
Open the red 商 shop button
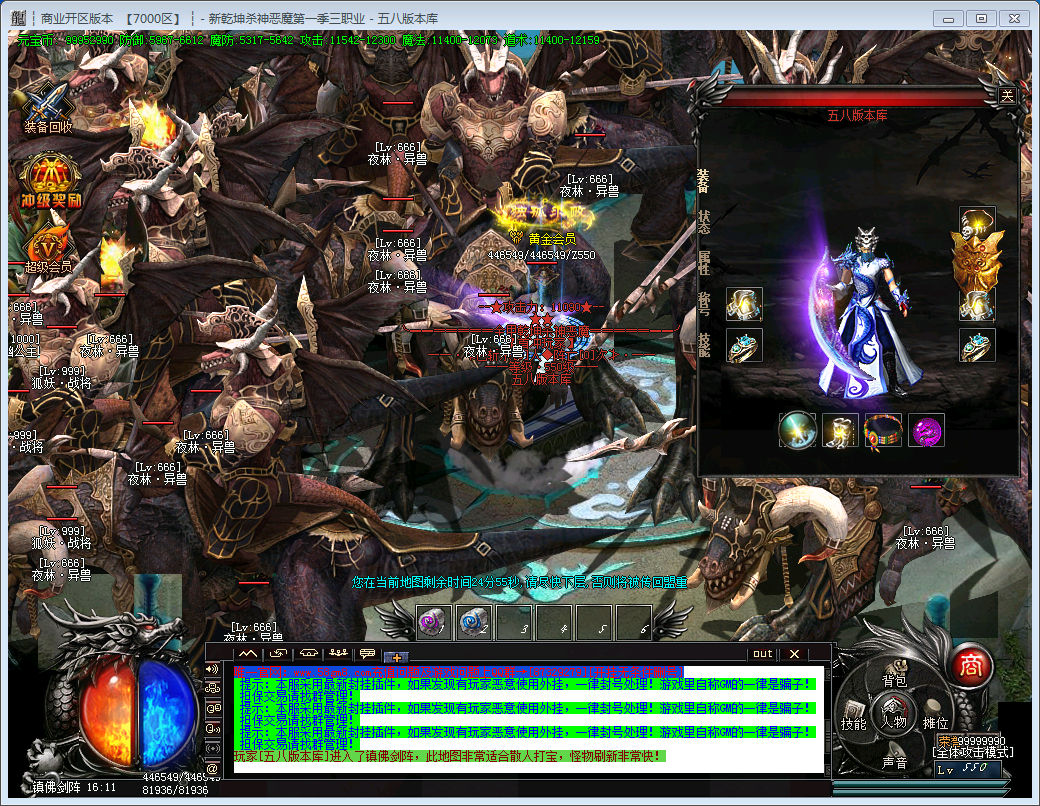(970, 666)
